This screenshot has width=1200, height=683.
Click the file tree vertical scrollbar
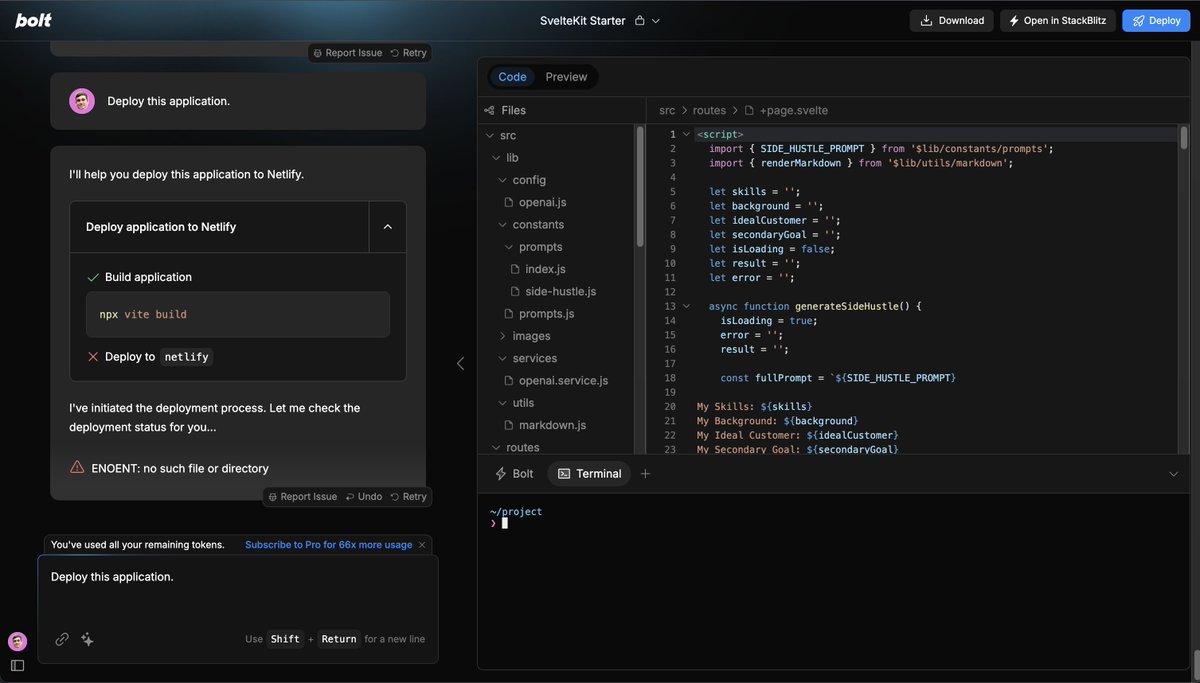[639, 186]
